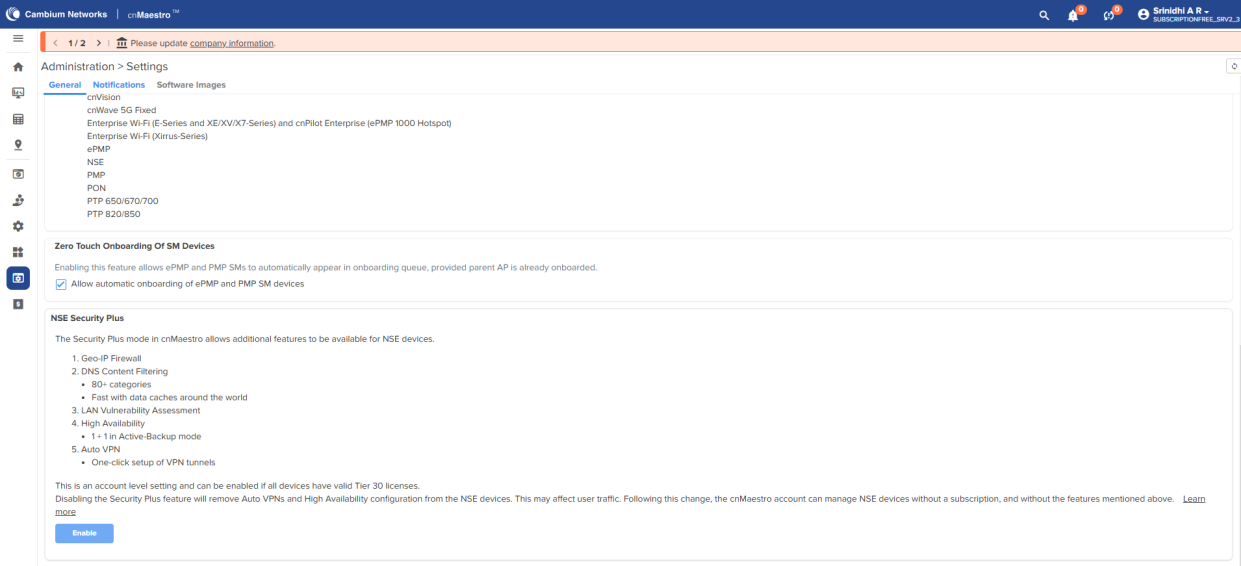Go to previous banner message arrow
Image resolution: width=1241 pixels, height=566 pixels.
(x=56, y=43)
